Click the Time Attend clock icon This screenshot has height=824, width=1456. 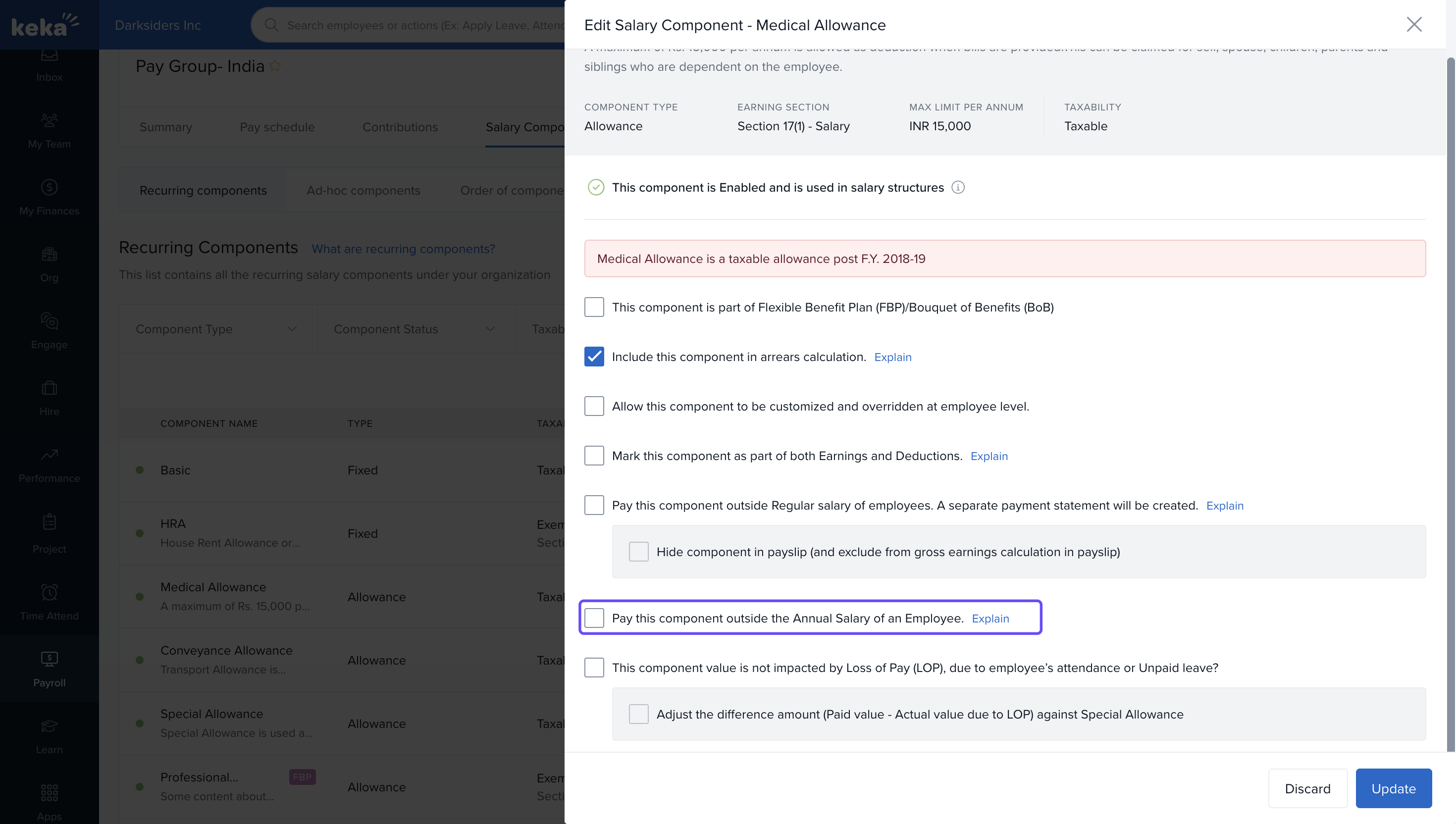click(x=49, y=592)
